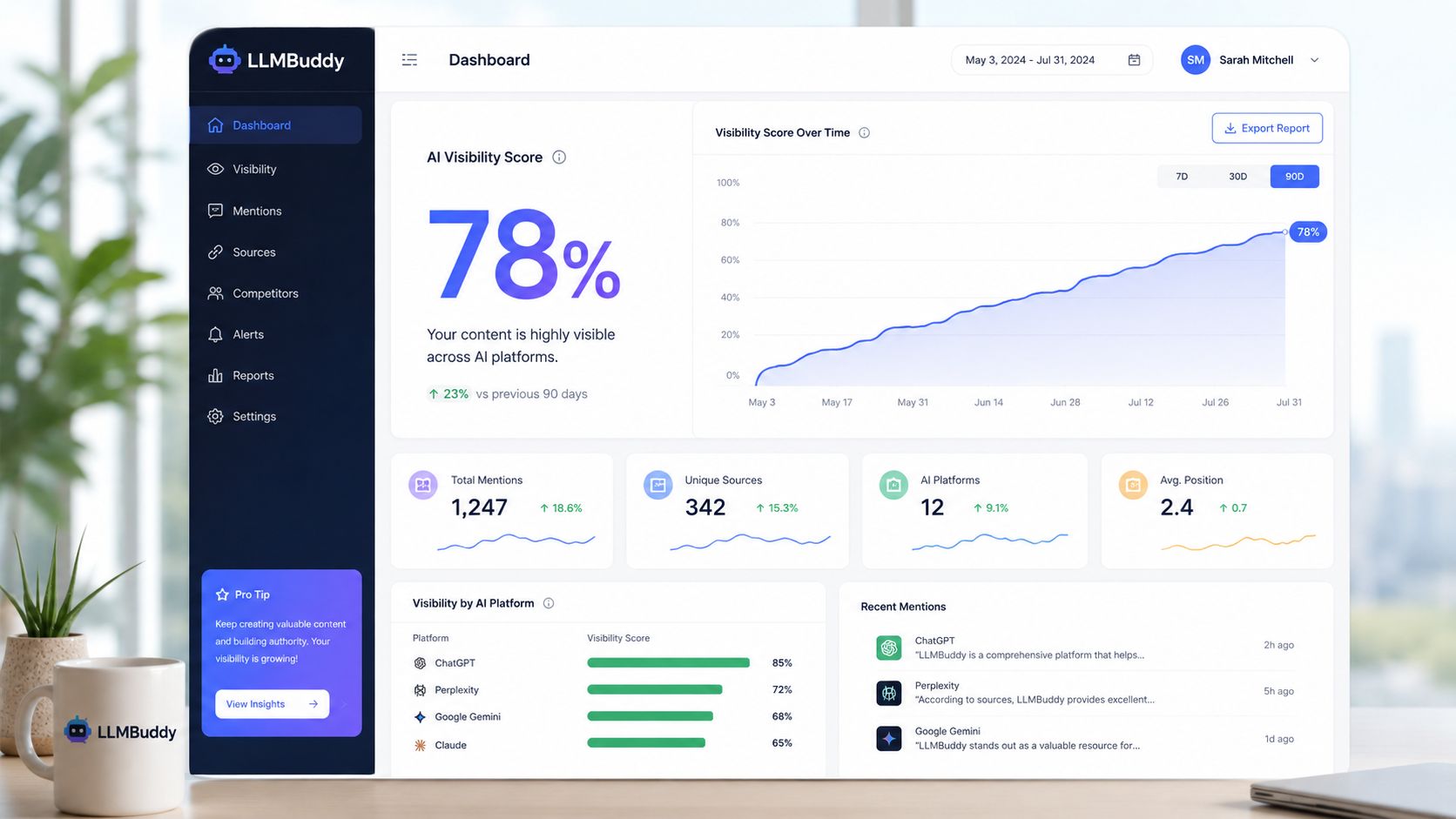Click the ChatGPT 85% visibility bar
Image resolution: width=1456 pixels, height=819 pixels.
(669, 663)
